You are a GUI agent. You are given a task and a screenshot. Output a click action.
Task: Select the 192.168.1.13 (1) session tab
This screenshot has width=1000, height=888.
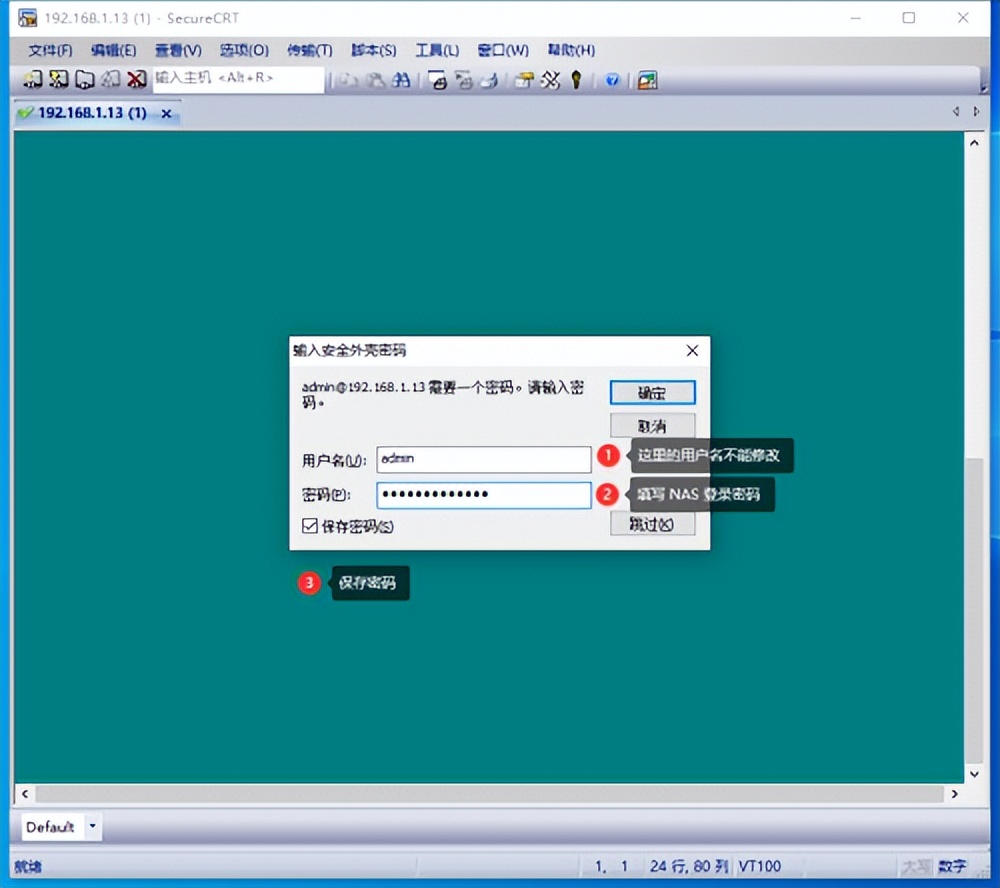tap(90, 113)
